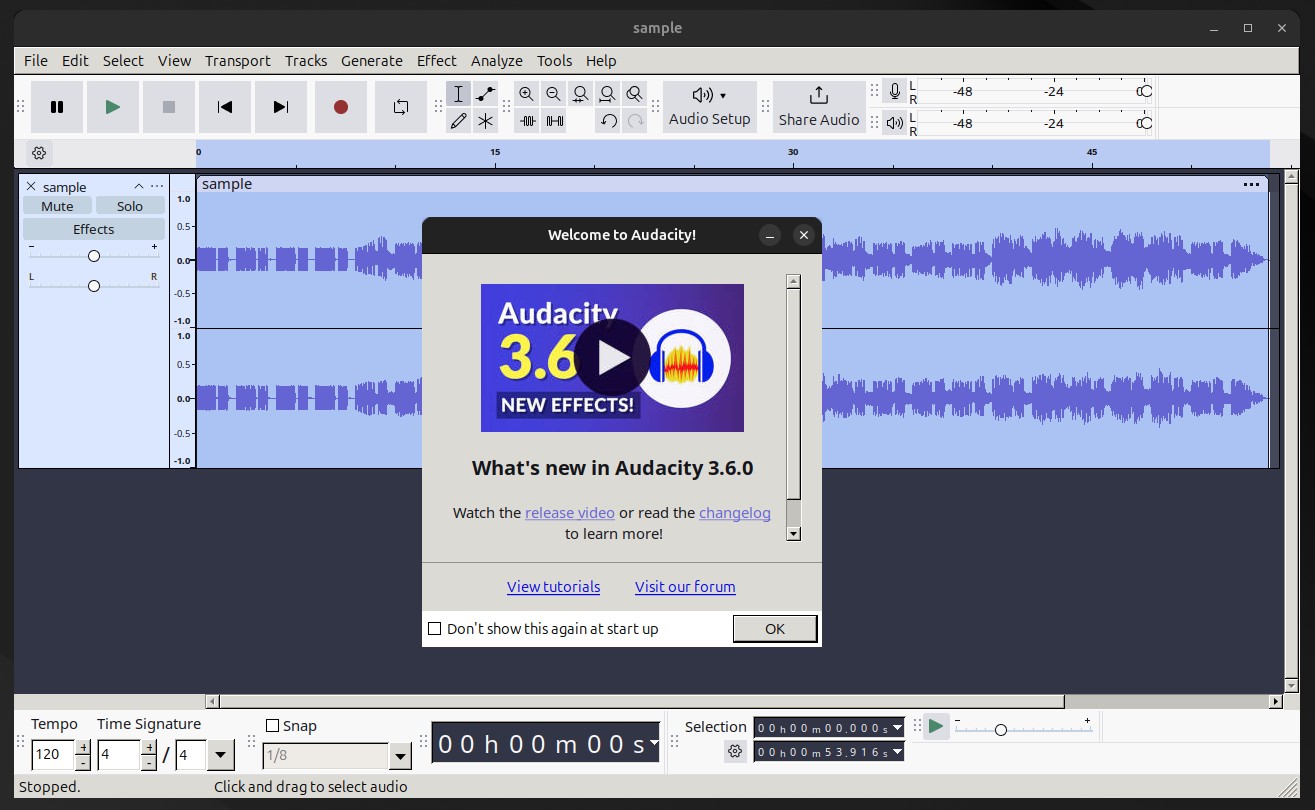Open the File menu
Screen dimensions: 1315x810
pos(36,61)
